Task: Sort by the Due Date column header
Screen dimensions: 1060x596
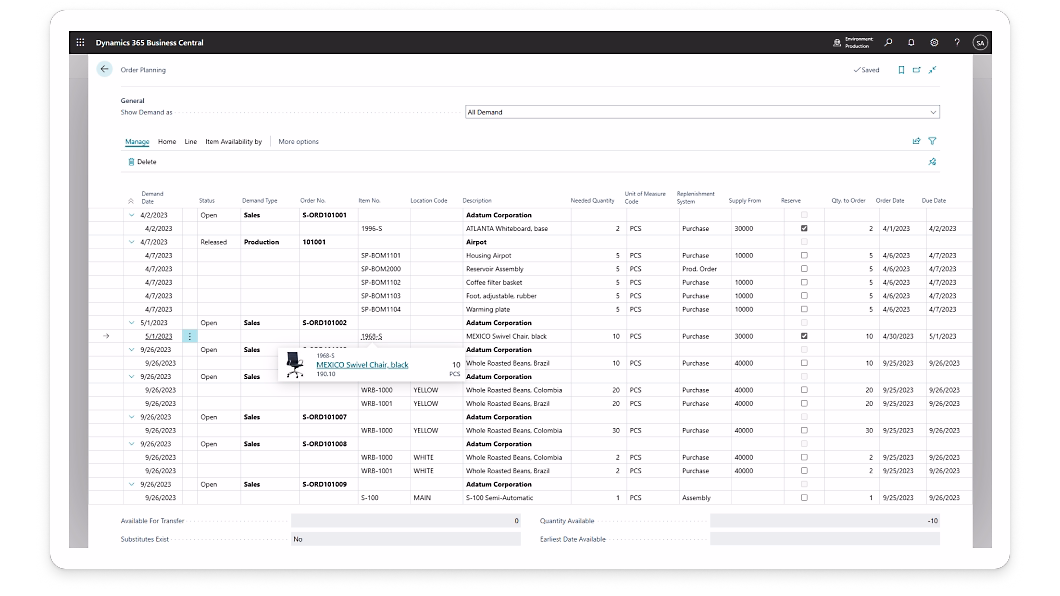Action: click(934, 201)
